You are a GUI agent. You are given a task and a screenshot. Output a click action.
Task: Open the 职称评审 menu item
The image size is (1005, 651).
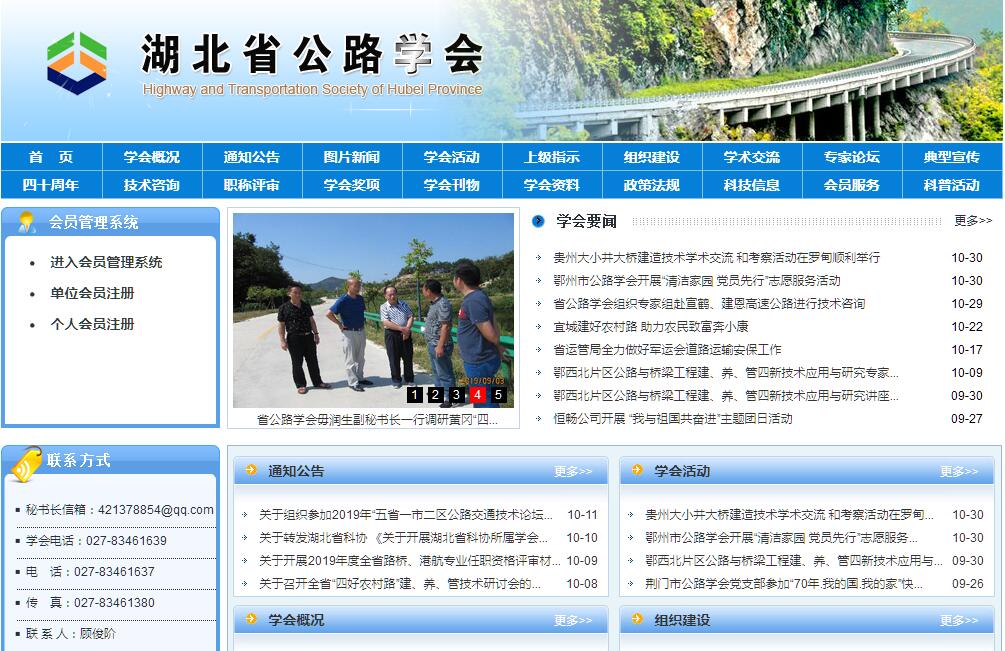[x=252, y=185]
